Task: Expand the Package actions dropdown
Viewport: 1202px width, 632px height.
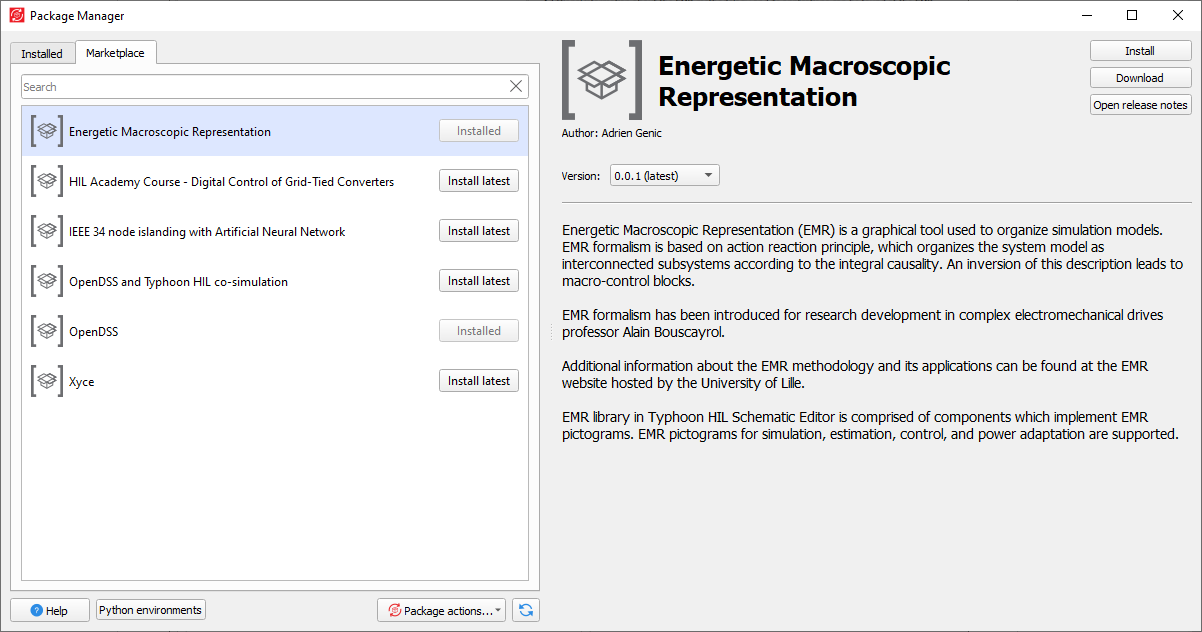Action: 441,610
